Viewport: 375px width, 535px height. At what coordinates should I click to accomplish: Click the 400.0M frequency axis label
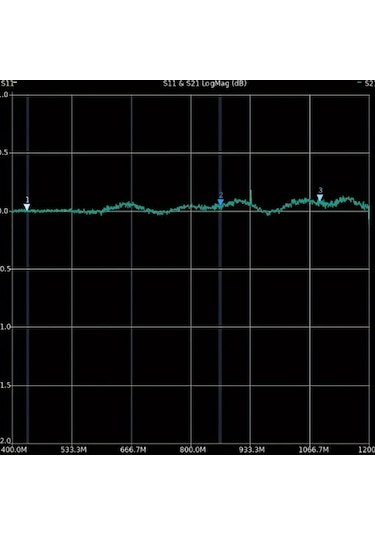14,450
